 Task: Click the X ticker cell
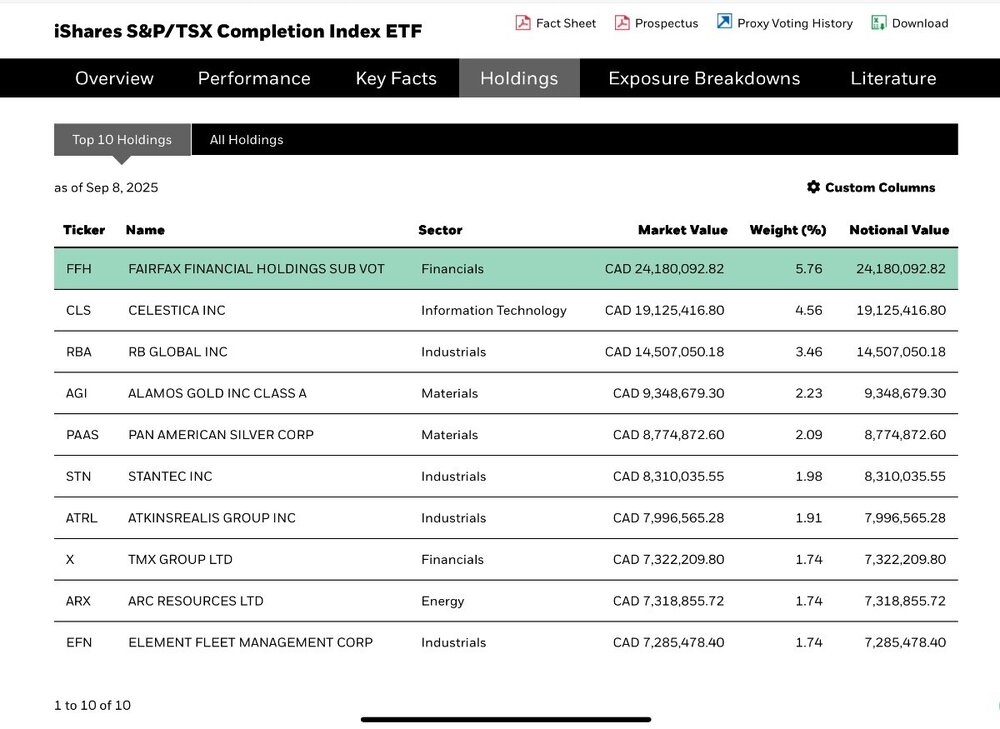tap(70, 559)
